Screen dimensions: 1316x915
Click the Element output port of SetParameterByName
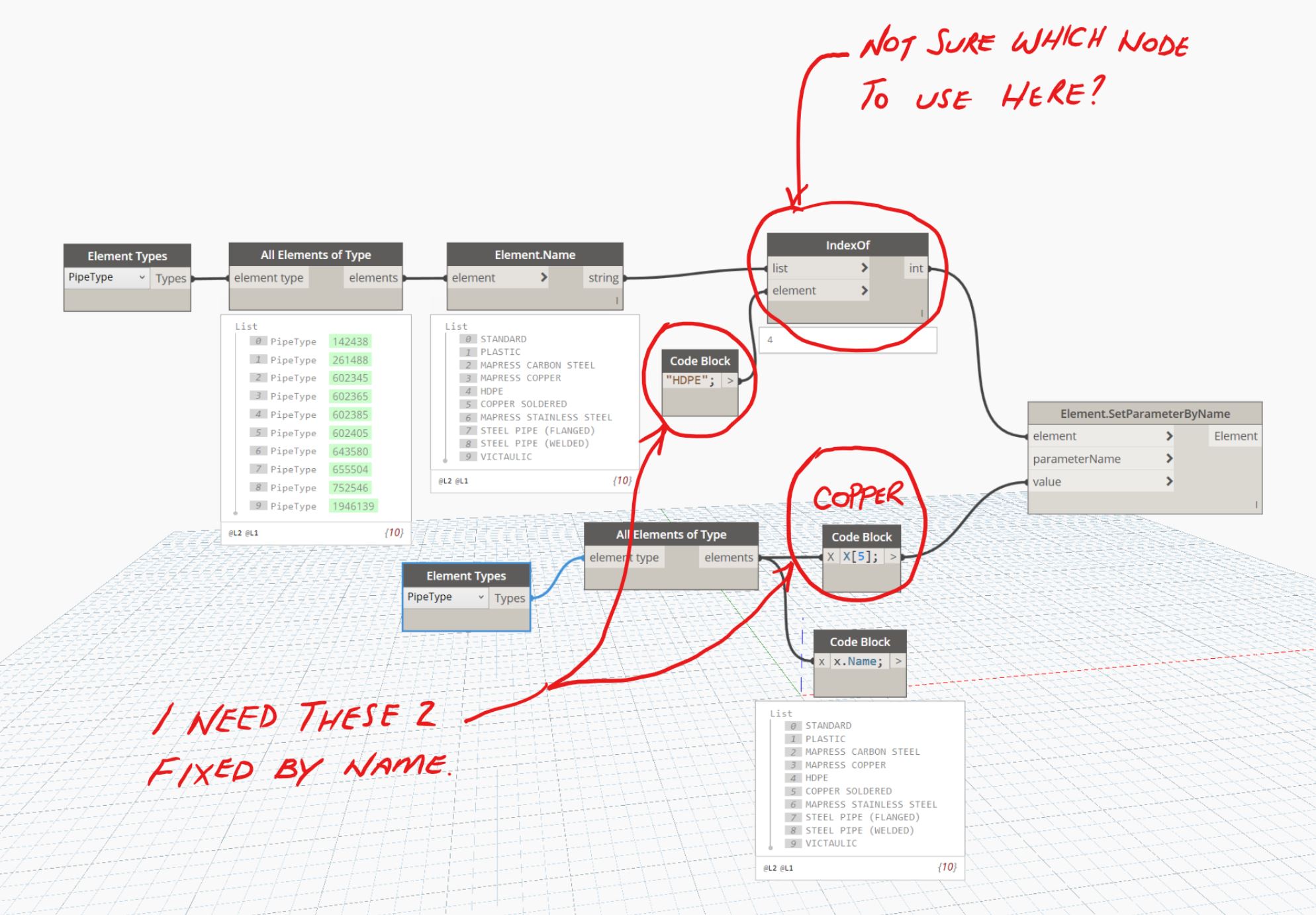click(x=1235, y=436)
